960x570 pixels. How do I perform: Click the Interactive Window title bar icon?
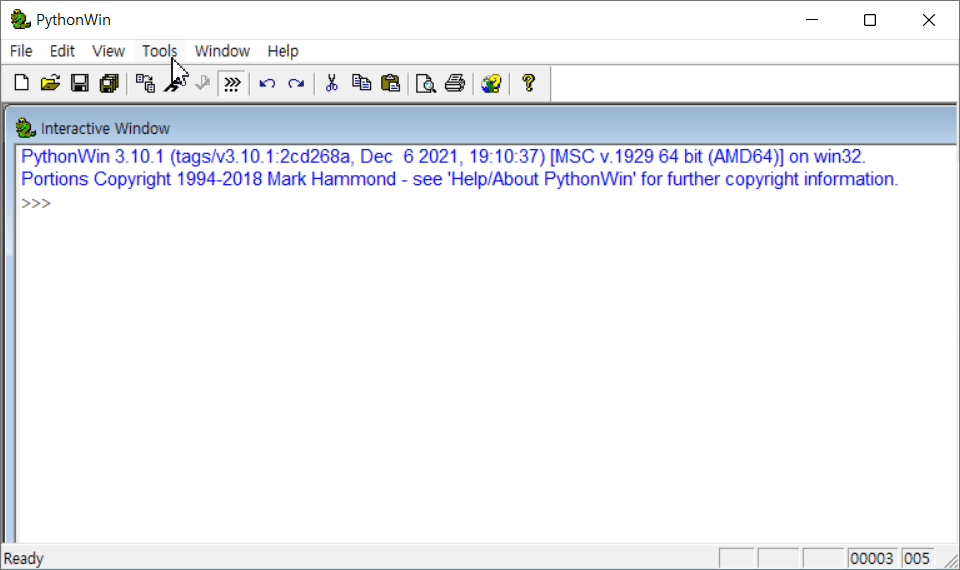(x=25, y=128)
